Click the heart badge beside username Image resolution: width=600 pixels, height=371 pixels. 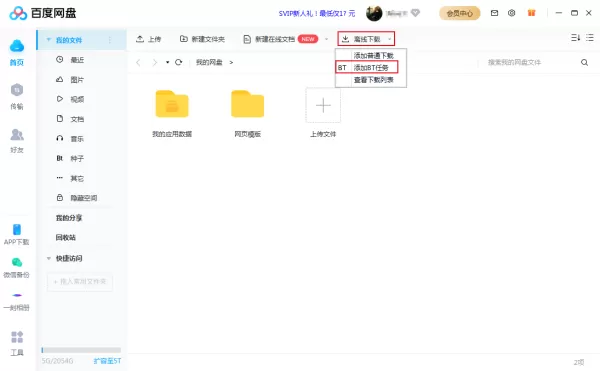(x=415, y=13)
